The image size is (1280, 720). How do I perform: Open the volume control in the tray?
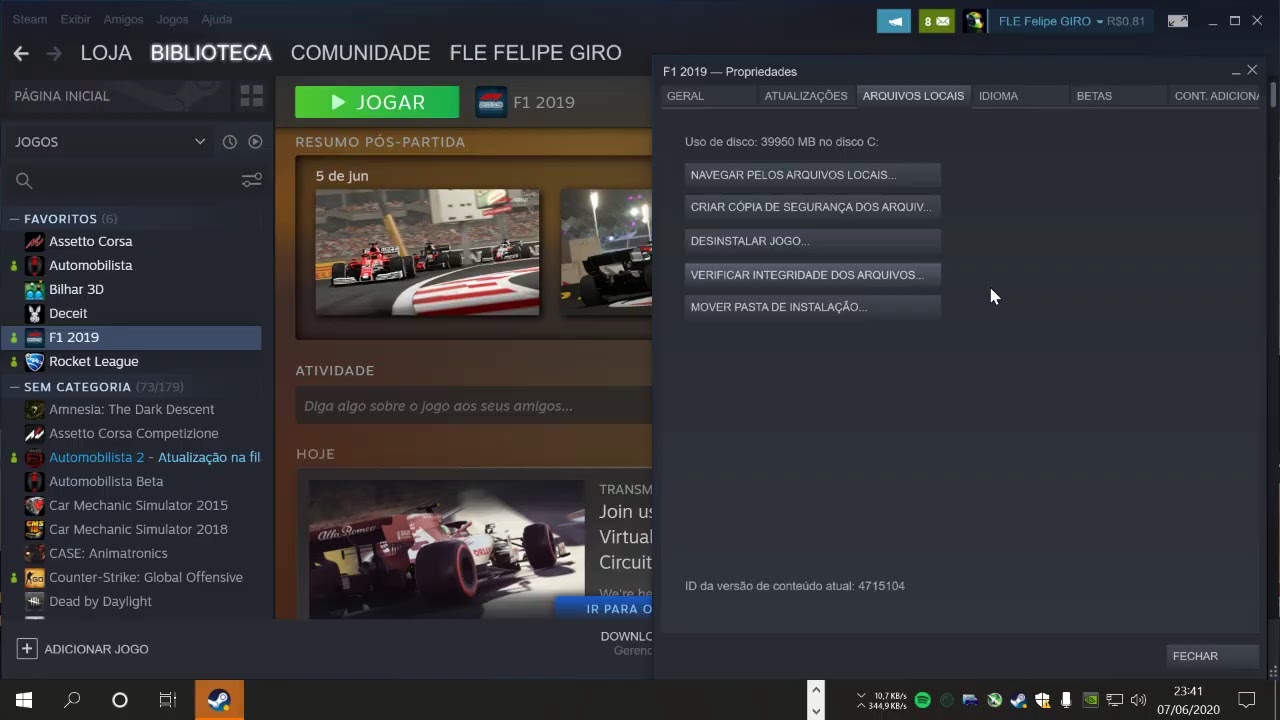[x=1138, y=700]
